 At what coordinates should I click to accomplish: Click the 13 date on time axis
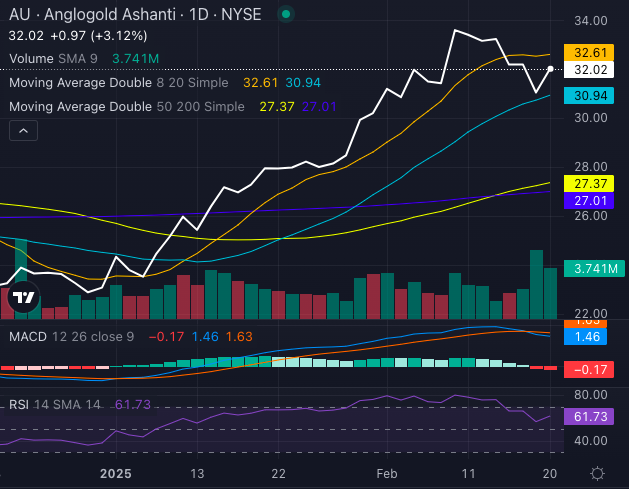pos(197,474)
